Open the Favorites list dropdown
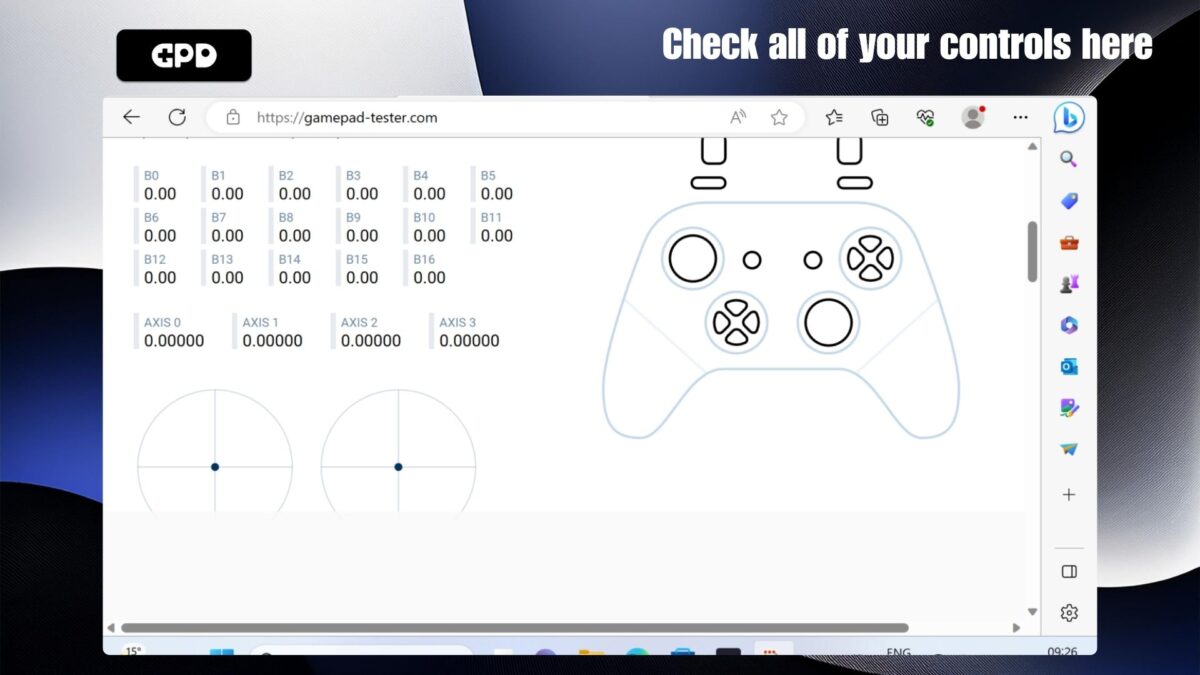This screenshot has width=1200, height=675. click(x=834, y=117)
